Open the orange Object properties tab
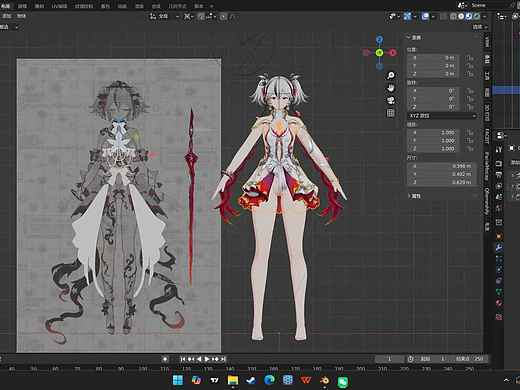520x390 pixels. click(499, 236)
